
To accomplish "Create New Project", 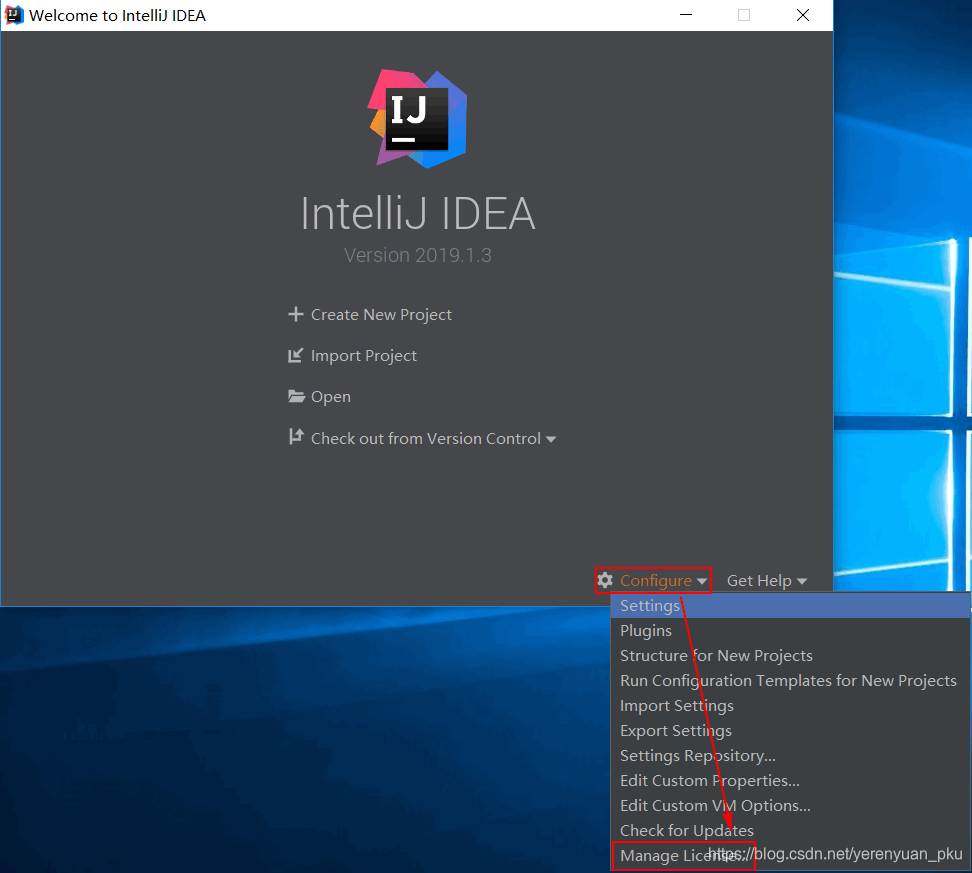I will (381, 315).
